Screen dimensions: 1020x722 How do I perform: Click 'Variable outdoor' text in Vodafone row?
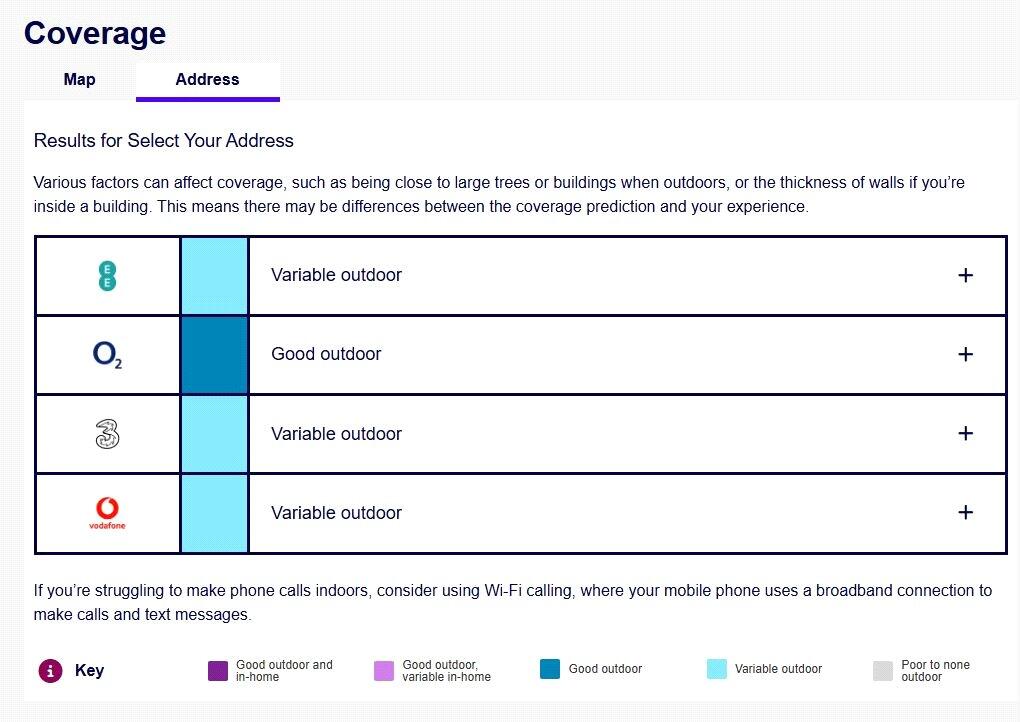point(336,513)
